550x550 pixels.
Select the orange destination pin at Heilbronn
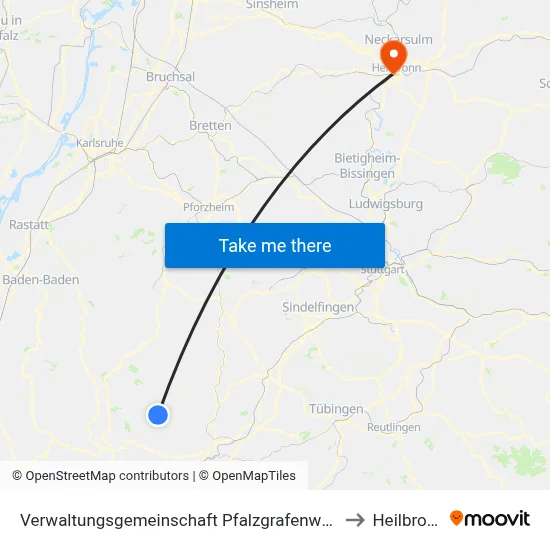(x=394, y=57)
